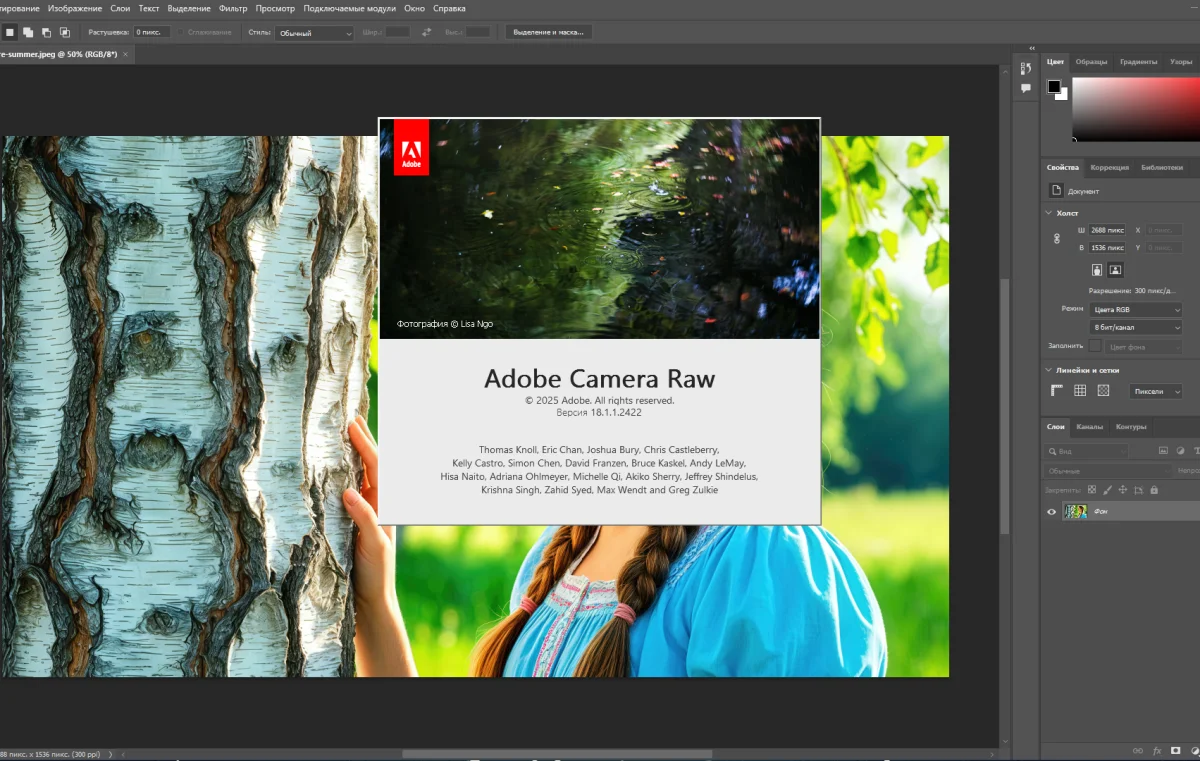The height and width of the screenshot is (761, 1200).
Task: Hide the Фон layer with eye icon
Action: click(x=1051, y=512)
